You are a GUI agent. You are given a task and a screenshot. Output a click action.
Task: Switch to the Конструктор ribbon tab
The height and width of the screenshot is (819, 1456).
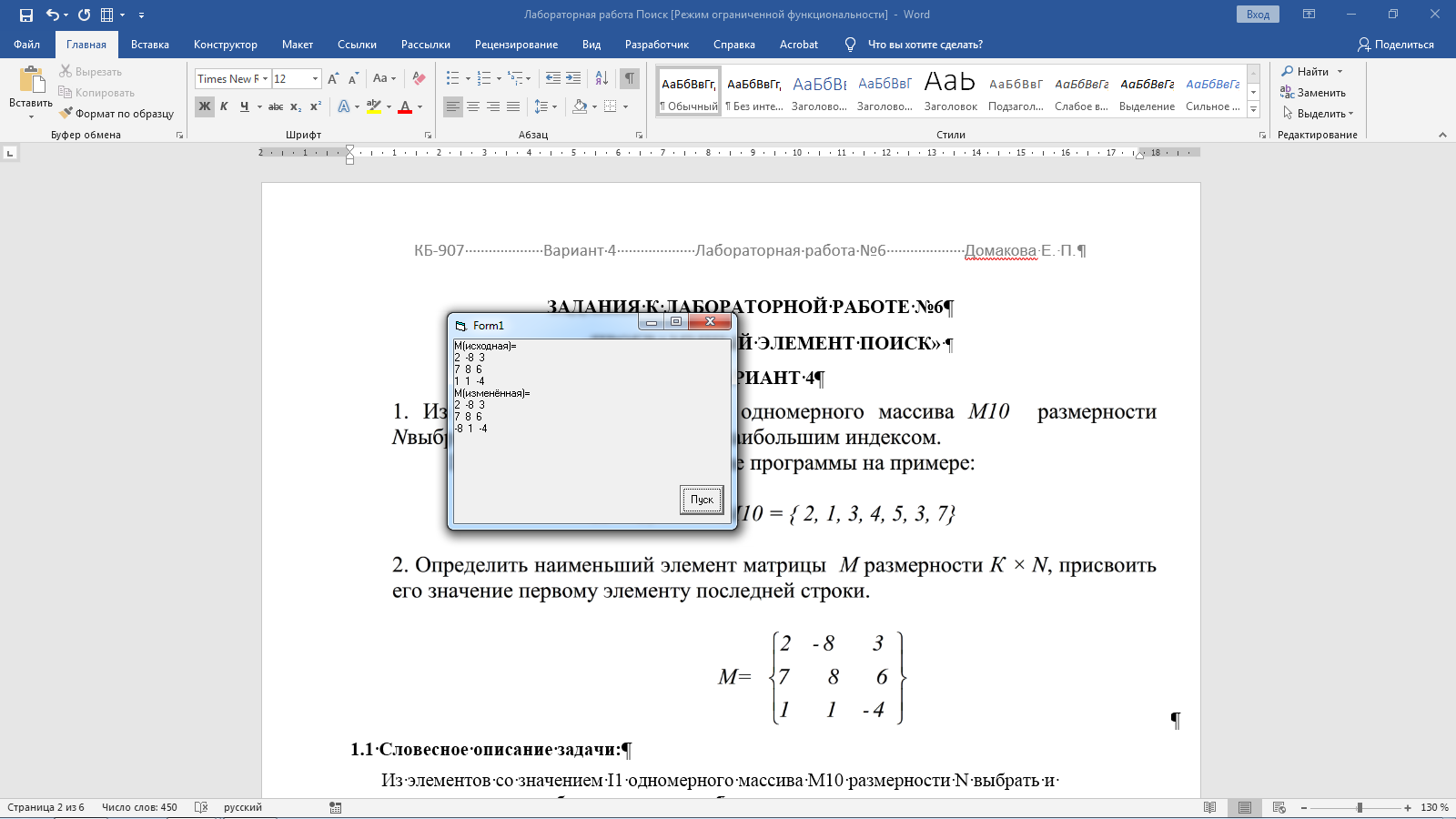click(226, 44)
